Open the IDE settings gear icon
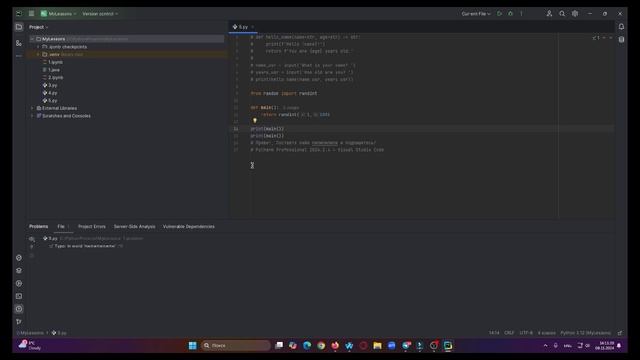 pyautogui.click(x=575, y=13)
